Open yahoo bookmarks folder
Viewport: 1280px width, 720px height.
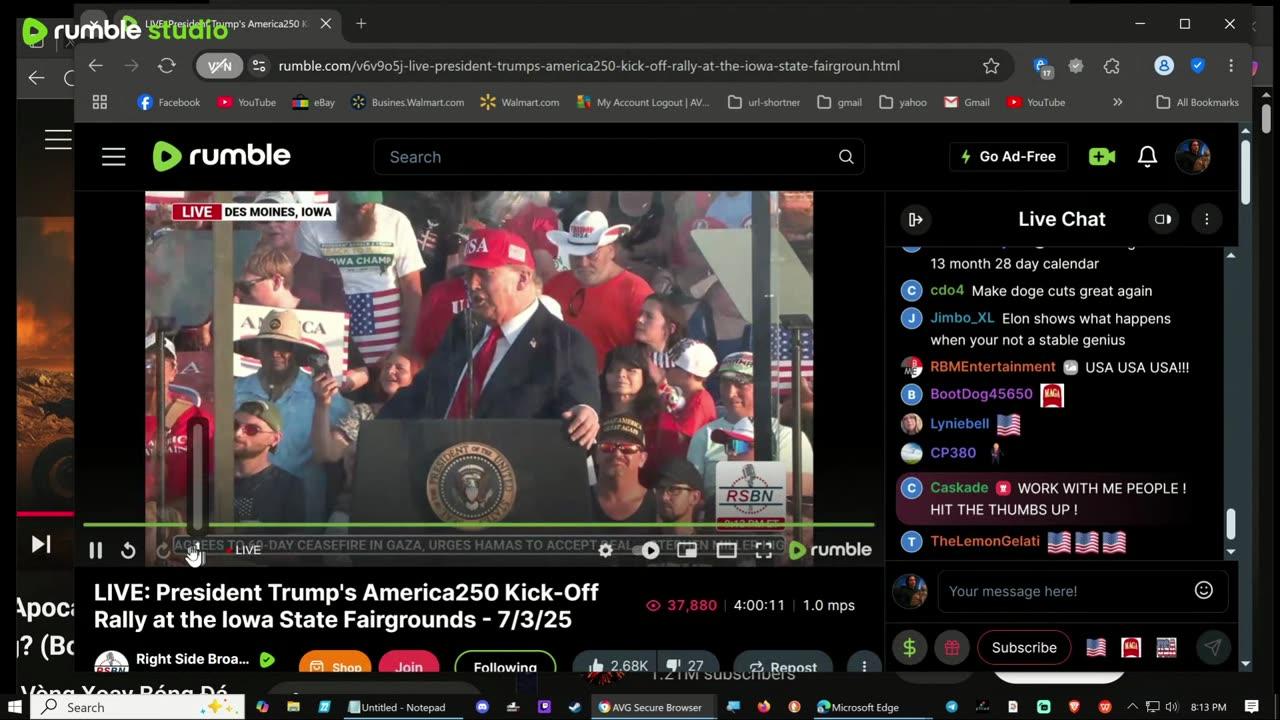click(x=903, y=102)
